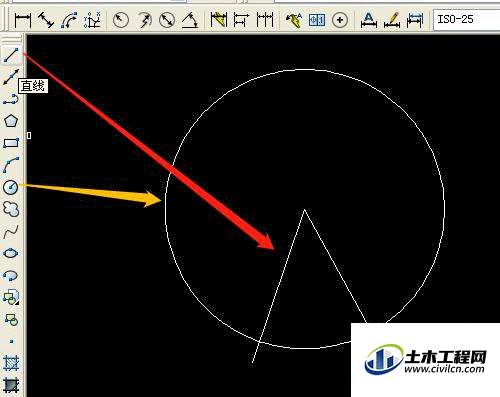Open the Dimension Edit tool
Viewport: 500px width, 397px height.
click(369, 20)
